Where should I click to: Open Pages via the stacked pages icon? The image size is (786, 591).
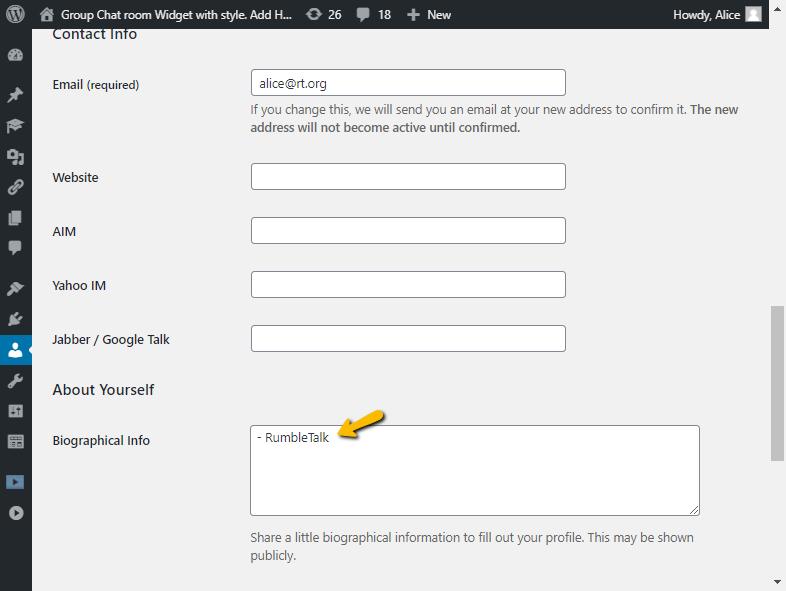[x=16, y=218]
